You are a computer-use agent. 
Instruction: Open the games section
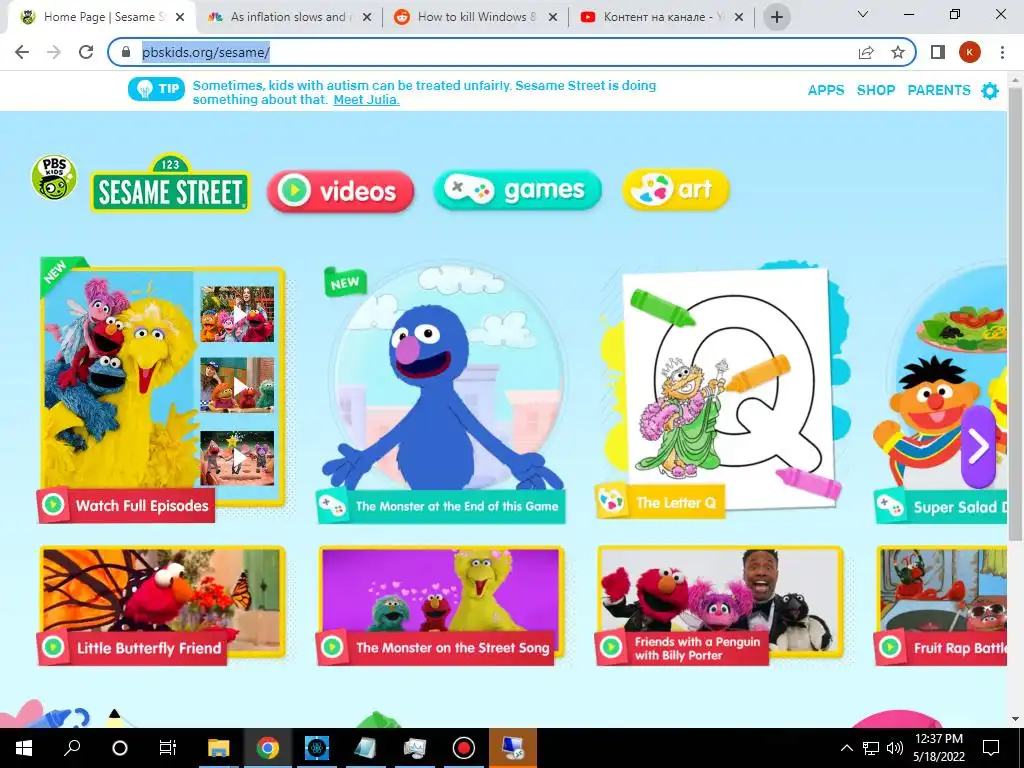pyautogui.click(x=517, y=190)
